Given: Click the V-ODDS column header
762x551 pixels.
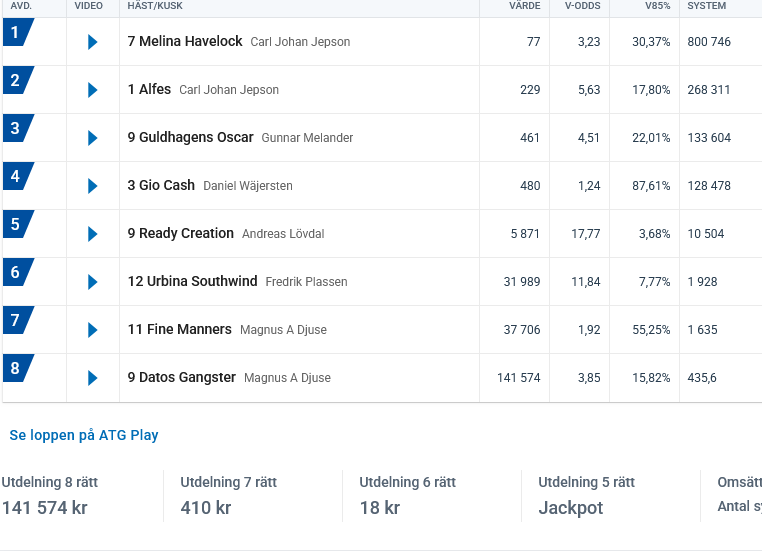Looking at the screenshot, I should point(582,6).
